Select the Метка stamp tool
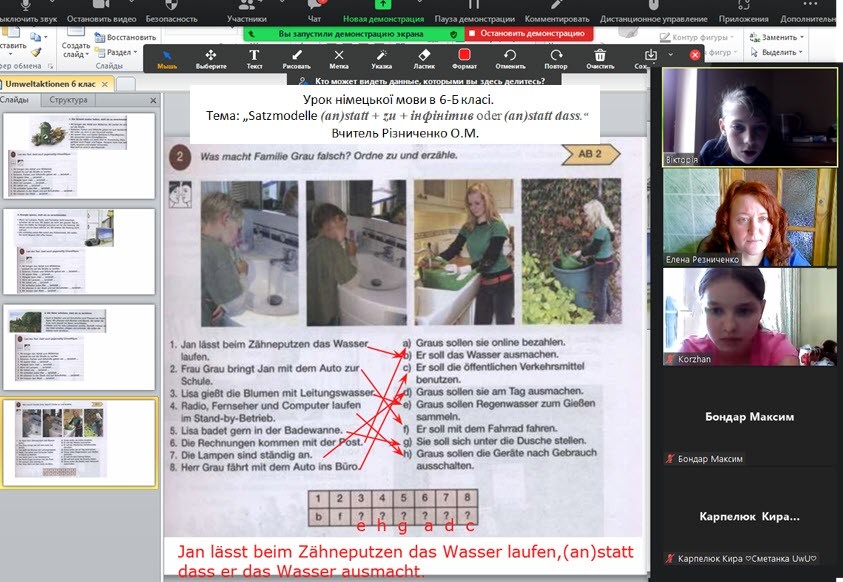 click(x=339, y=59)
